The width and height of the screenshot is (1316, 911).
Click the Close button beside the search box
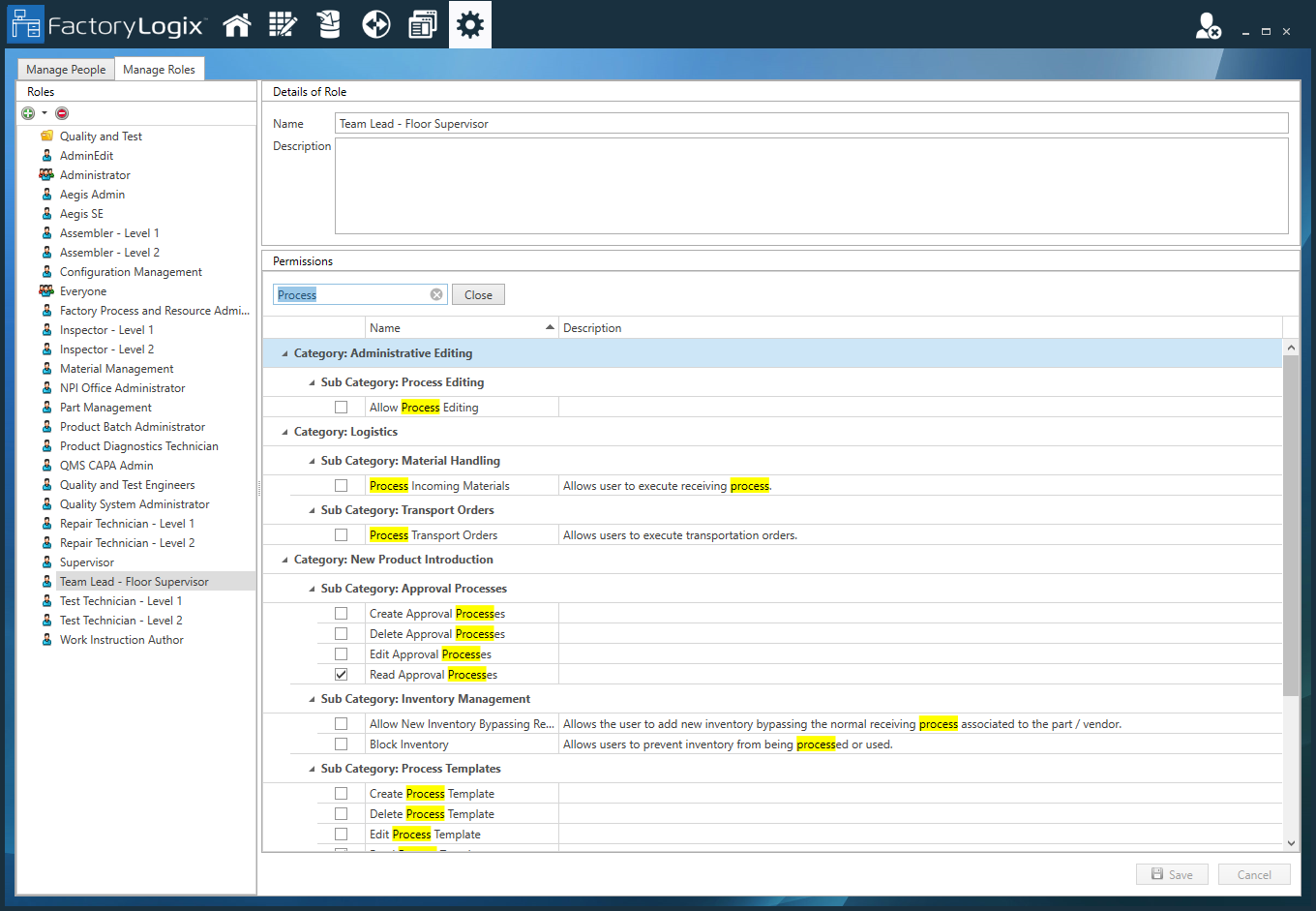click(x=478, y=294)
